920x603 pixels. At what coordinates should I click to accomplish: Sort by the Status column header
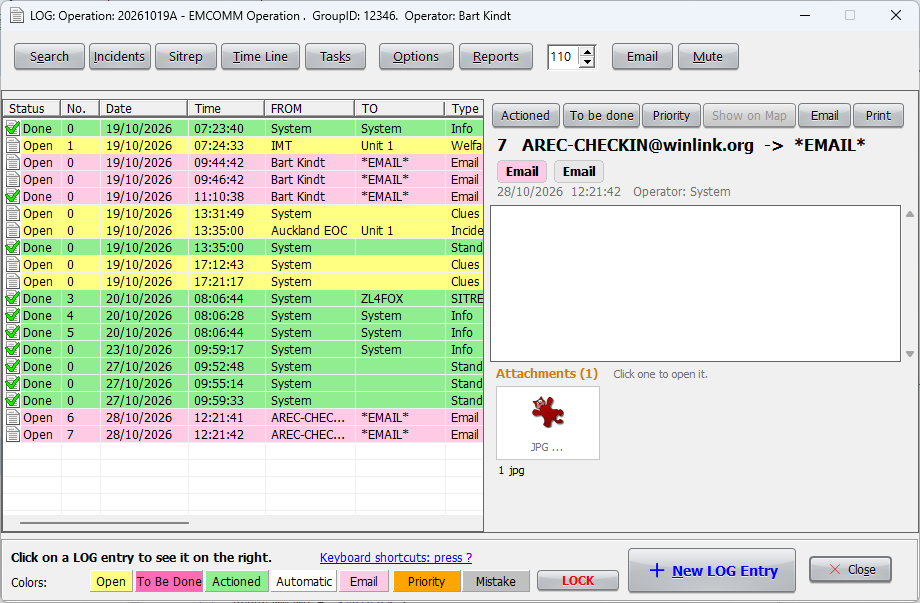click(x=32, y=109)
